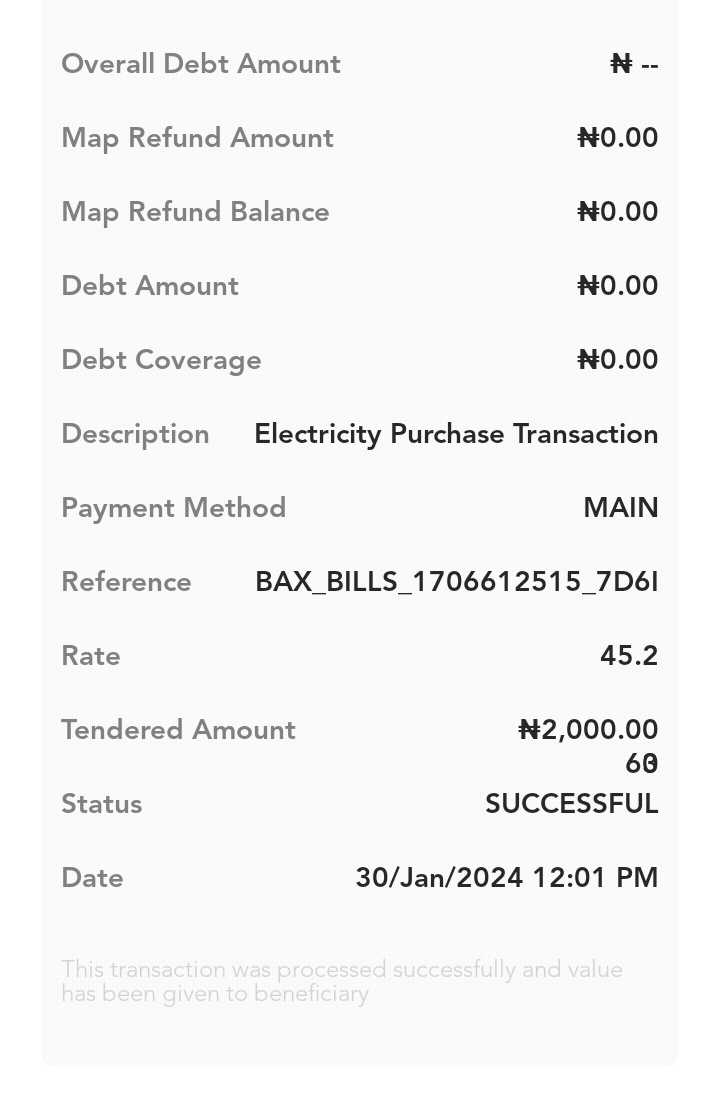Select the BAX_BILLS reference number
This screenshot has width=720, height=1112.
[x=456, y=582]
